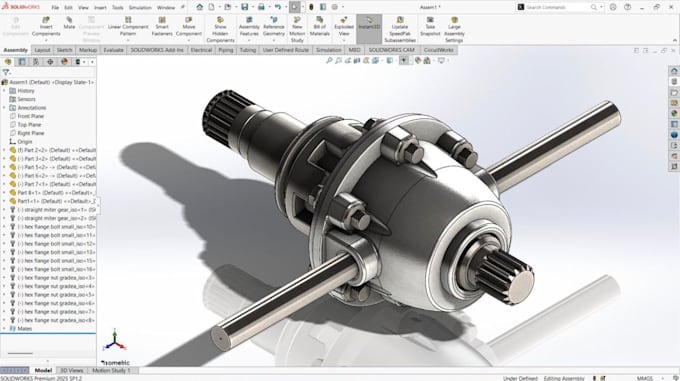Viewport: 680px width, 381px height.
Task: Click Take Snapshot tool
Action: (x=430, y=26)
